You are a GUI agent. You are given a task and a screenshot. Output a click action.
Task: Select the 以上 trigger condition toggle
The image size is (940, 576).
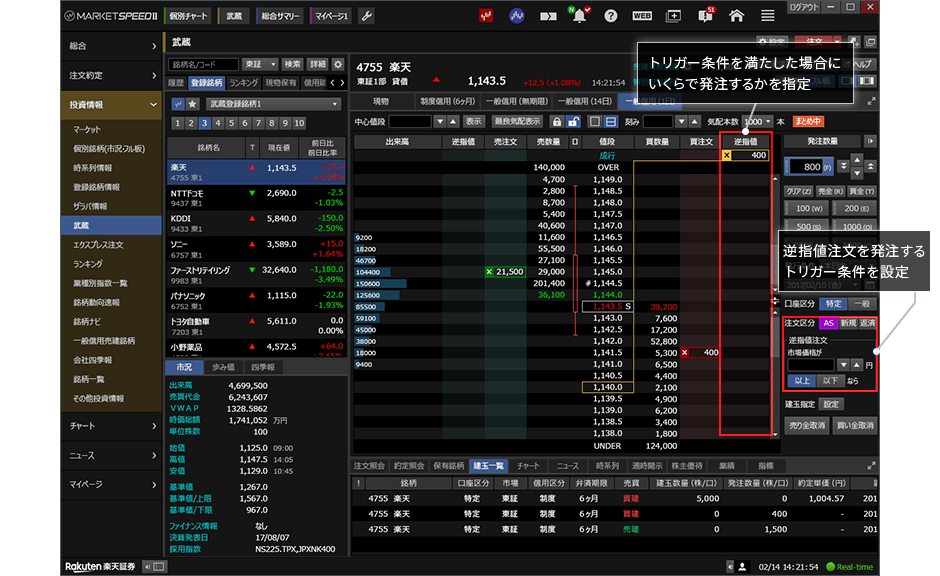(801, 381)
